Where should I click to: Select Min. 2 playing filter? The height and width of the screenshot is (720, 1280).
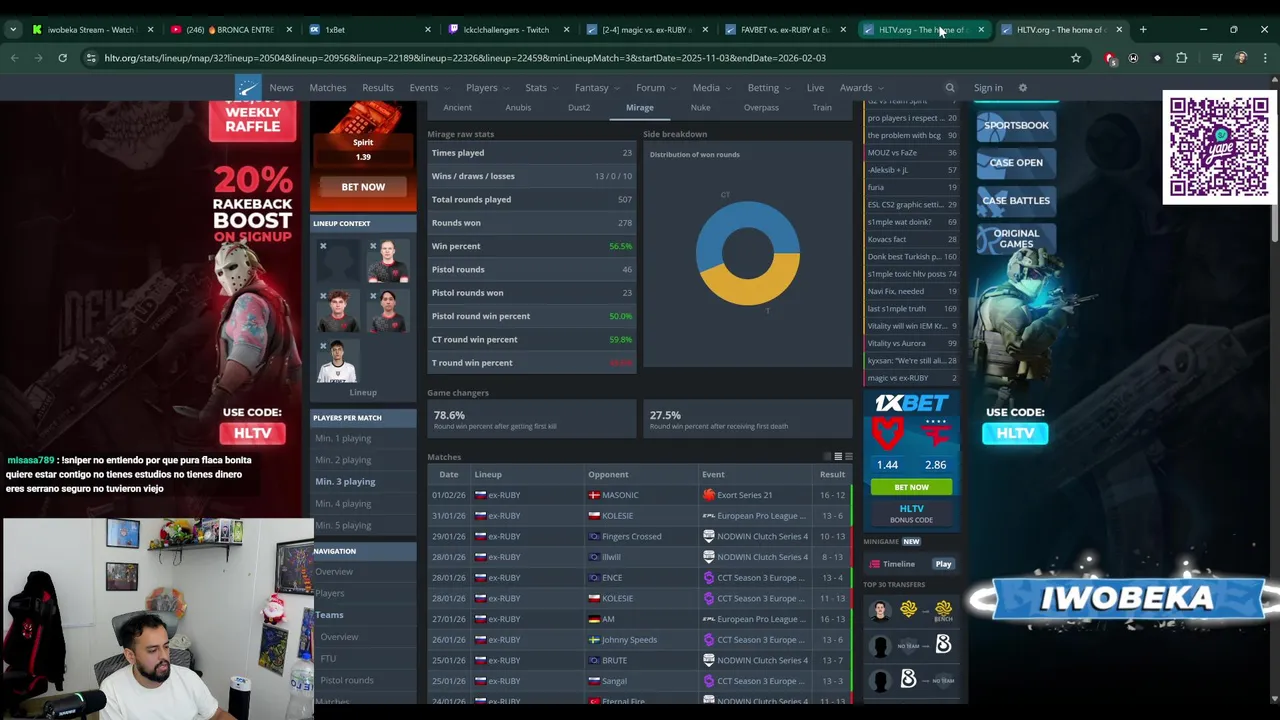tap(343, 460)
